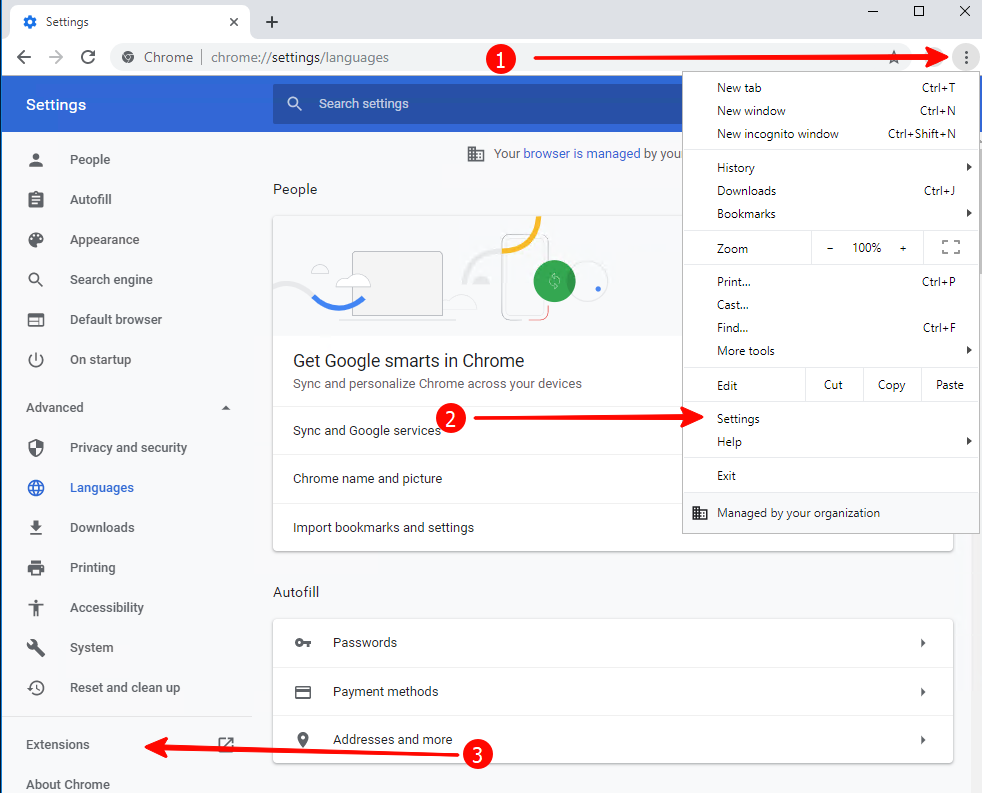
Task: Close the Settings tab
Action: click(234, 22)
